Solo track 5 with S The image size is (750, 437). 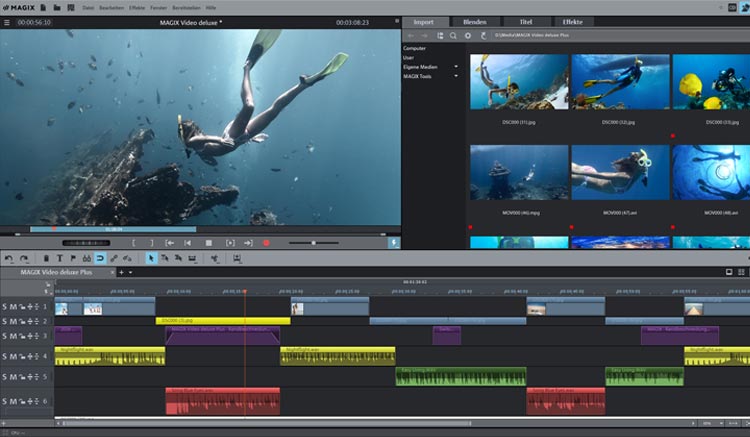(5, 377)
